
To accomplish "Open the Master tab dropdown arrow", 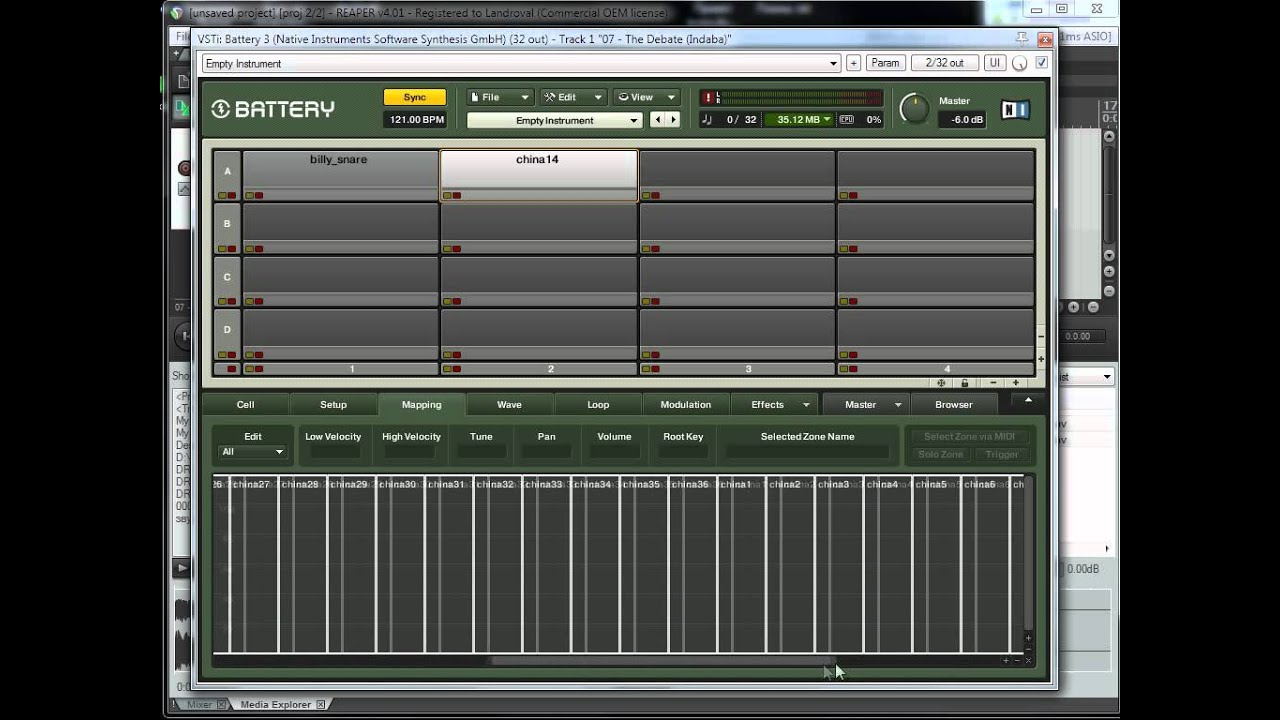I will (898, 405).
